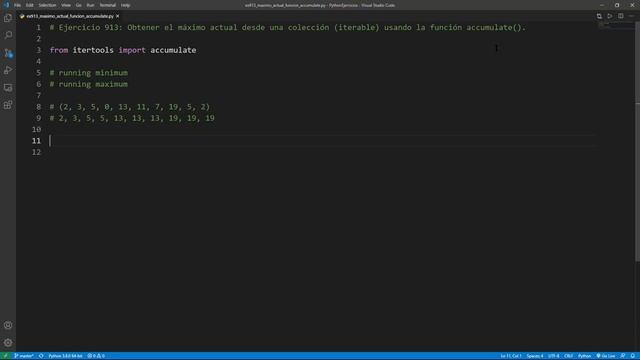
Task: Open the Manage gear icon
Action: tap(8, 342)
